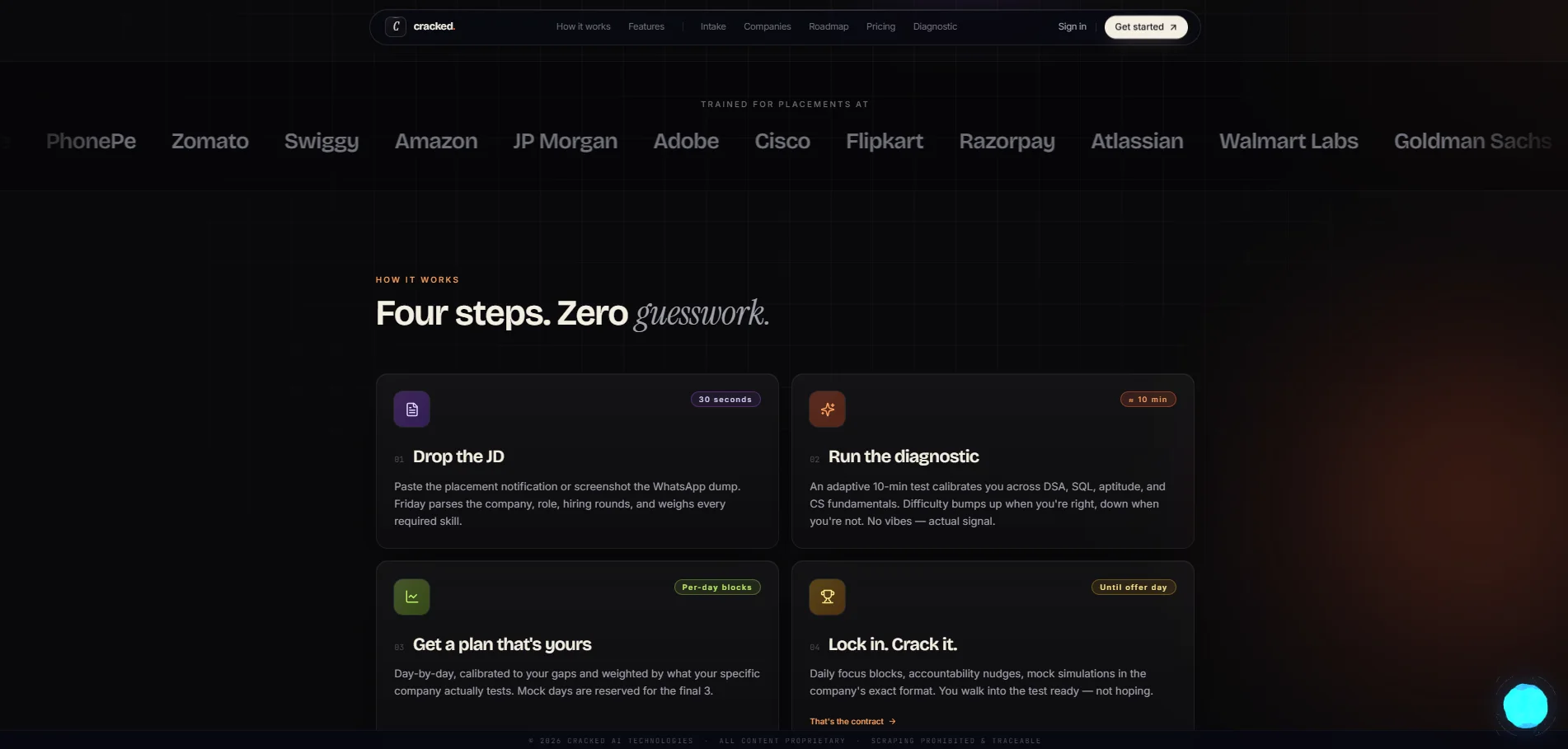Screen dimensions: 1568x749
Task: Click the Zomato company name
Action: coord(210,141)
